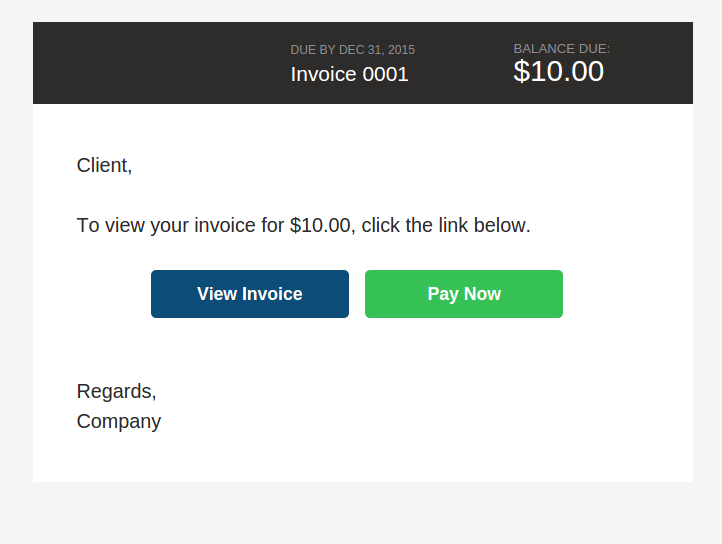Click the Company signature text
The image size is (722, 544).
(x=119, y=421)
